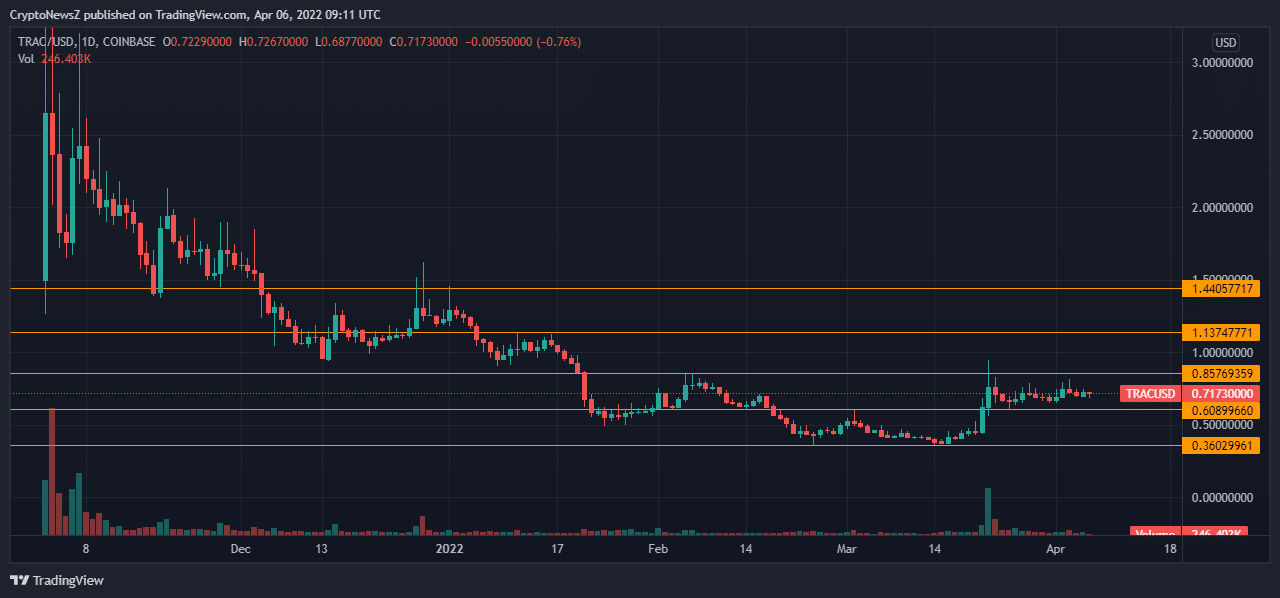This screenshot has width=1280, height=598.
Task: Click the red Volume tag on price axis
Action: pyautogui.click(x=1155, y=532)
